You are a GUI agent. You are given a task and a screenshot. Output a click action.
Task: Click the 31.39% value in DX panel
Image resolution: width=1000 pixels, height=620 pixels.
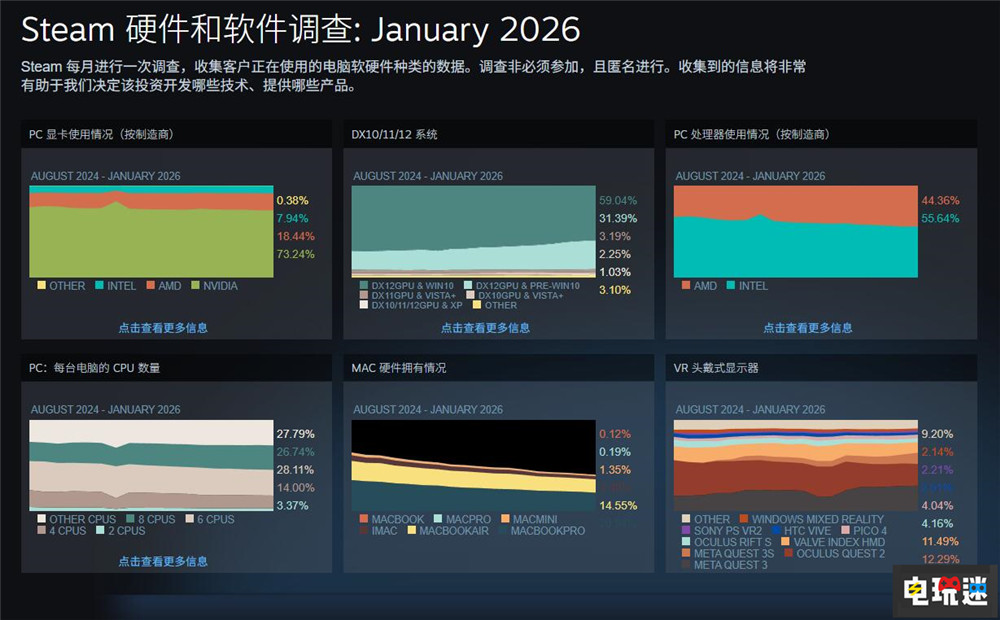617,218
